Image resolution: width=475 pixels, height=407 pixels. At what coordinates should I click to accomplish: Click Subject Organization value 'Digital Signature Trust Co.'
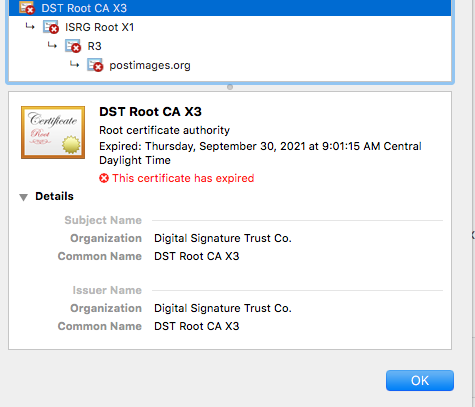(x=223, y=238)
